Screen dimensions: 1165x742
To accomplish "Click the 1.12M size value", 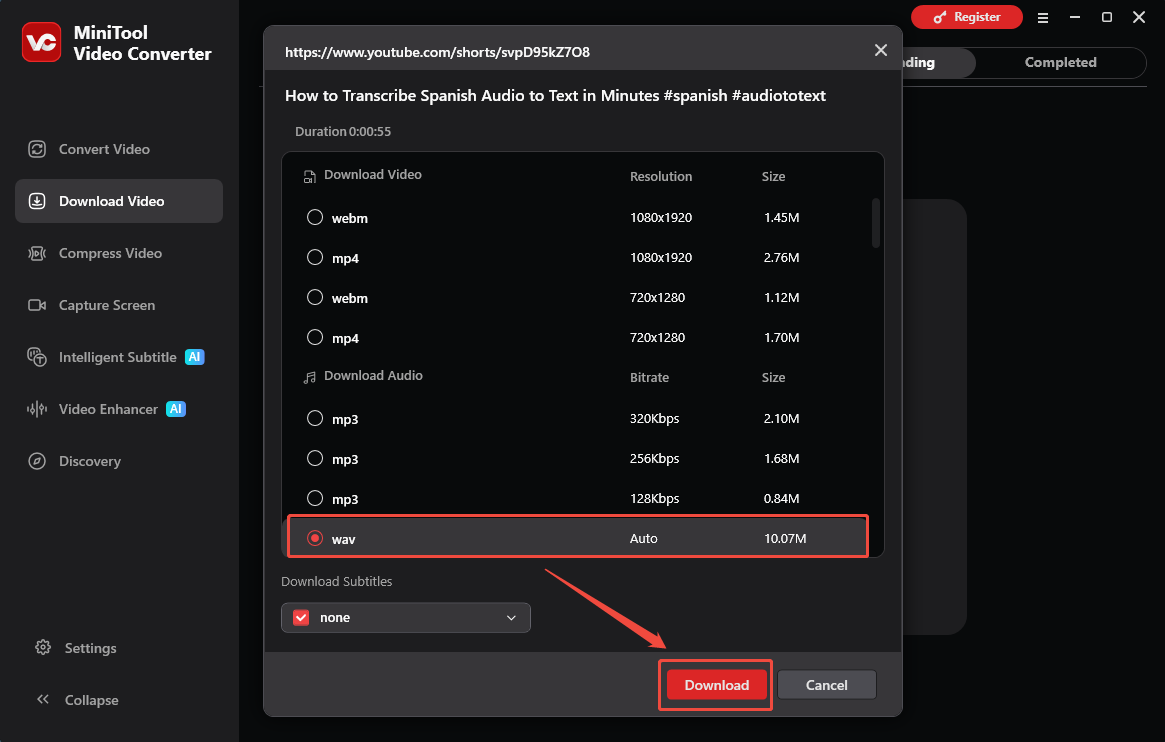I will pyautogui.click(x=782, y=298).
